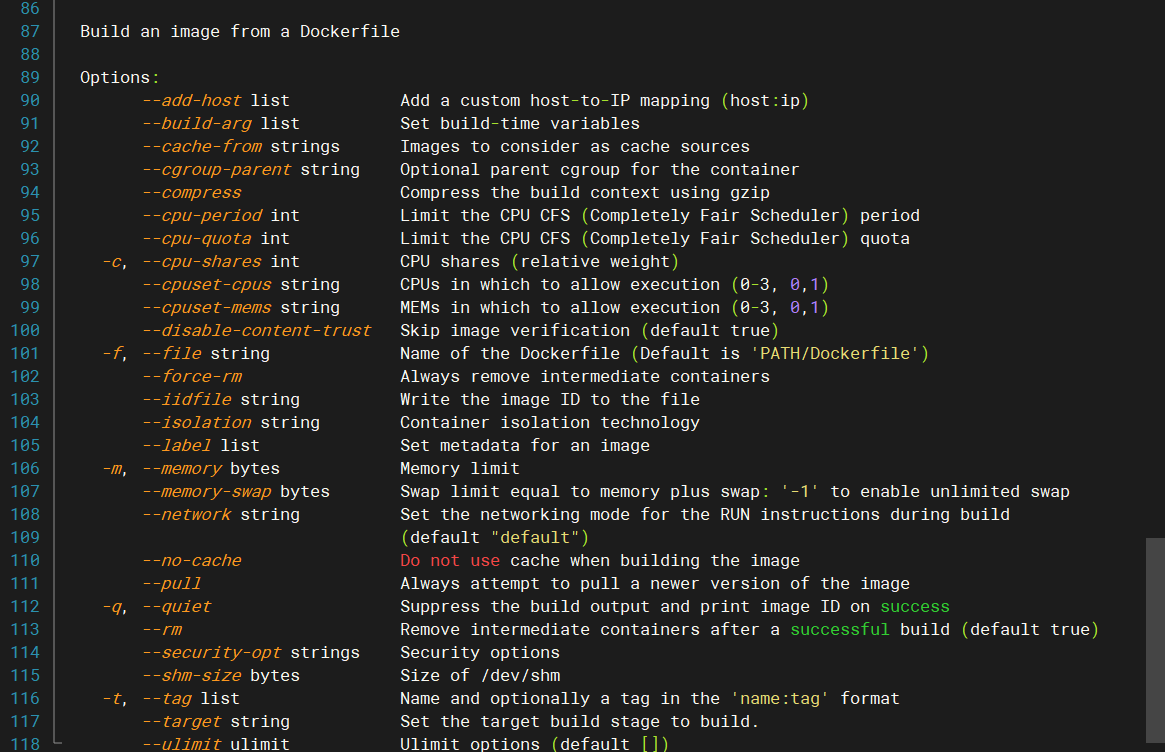Click 'Skip image verification' description
Viewport: 1165px width, 752px height.
tap(515, 331)
